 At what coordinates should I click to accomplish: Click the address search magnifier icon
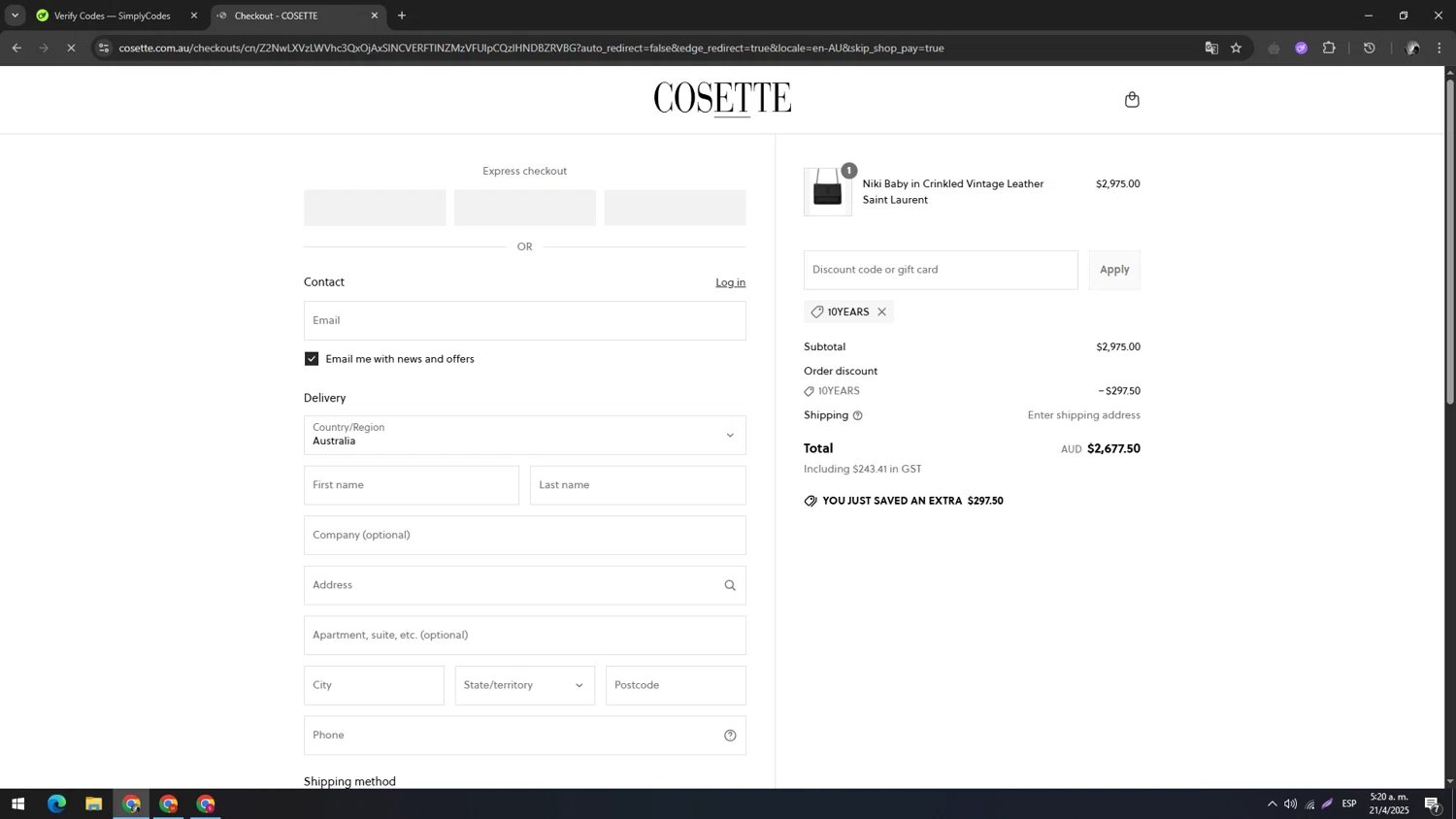tap(730, 585)
